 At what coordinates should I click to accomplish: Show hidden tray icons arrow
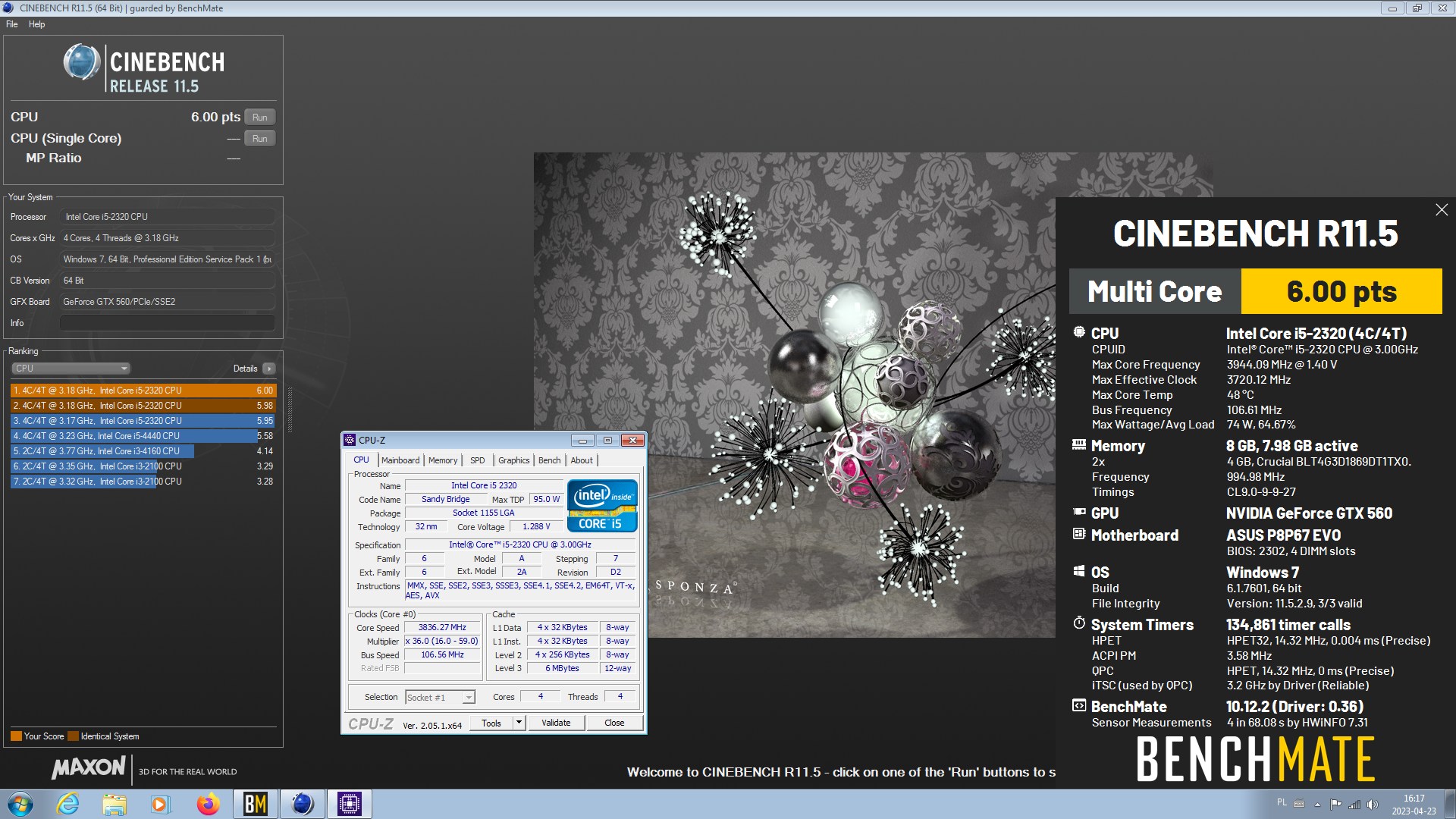click(1317, 805)
